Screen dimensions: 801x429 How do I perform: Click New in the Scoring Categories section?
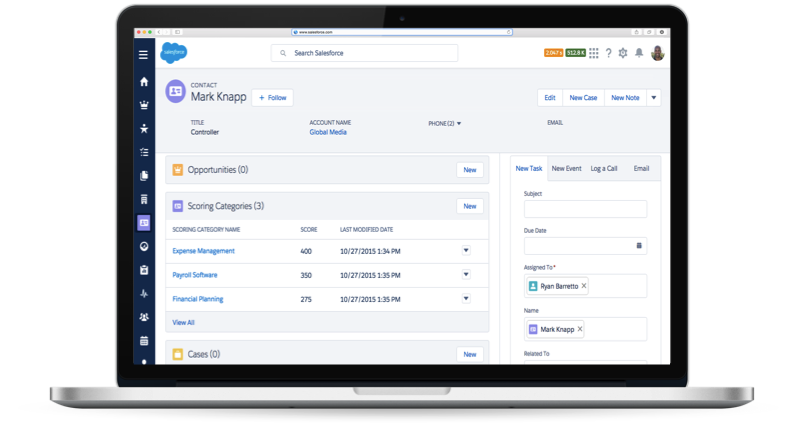click(x=469, y=206)
